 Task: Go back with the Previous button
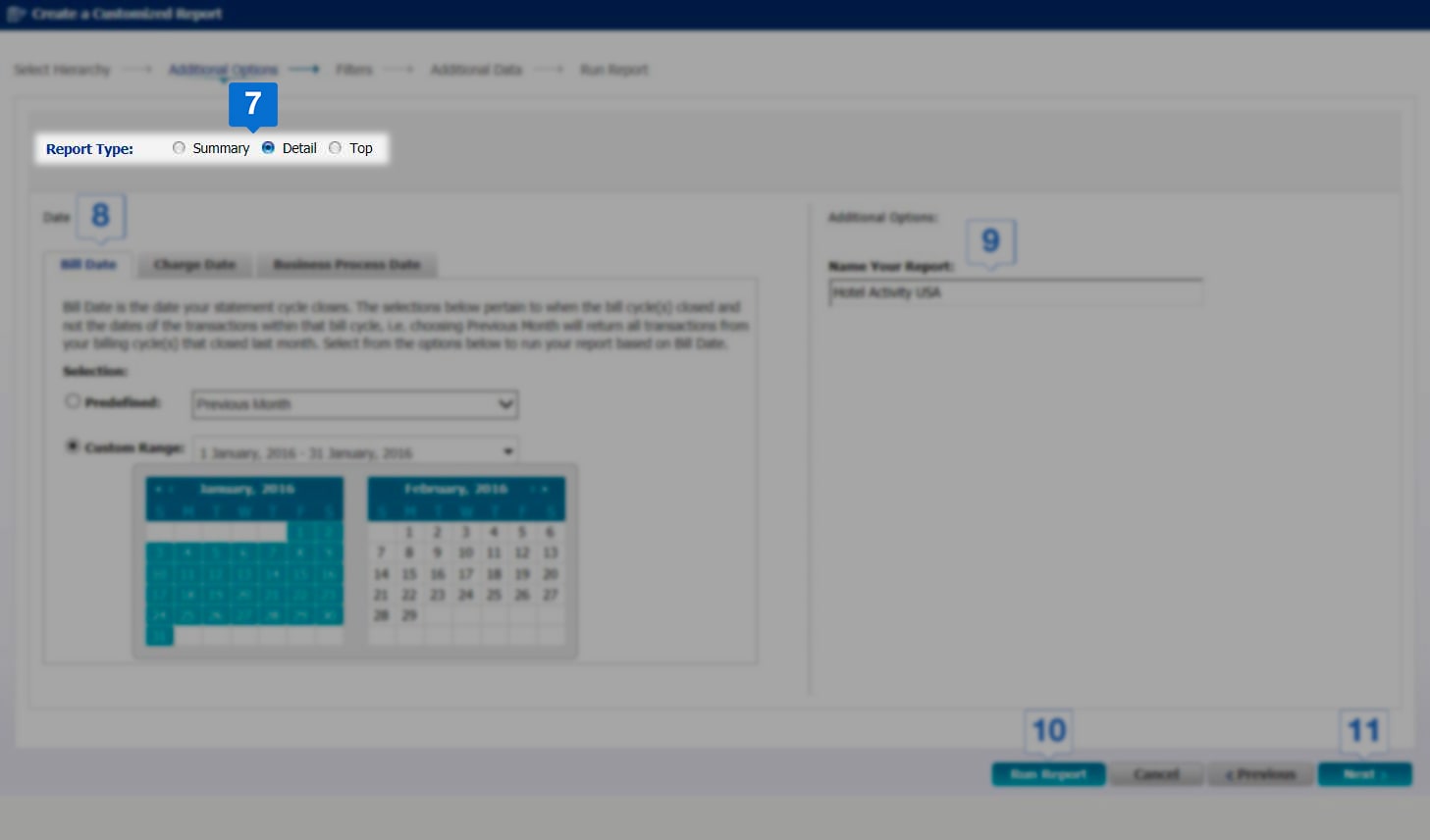1260,774
